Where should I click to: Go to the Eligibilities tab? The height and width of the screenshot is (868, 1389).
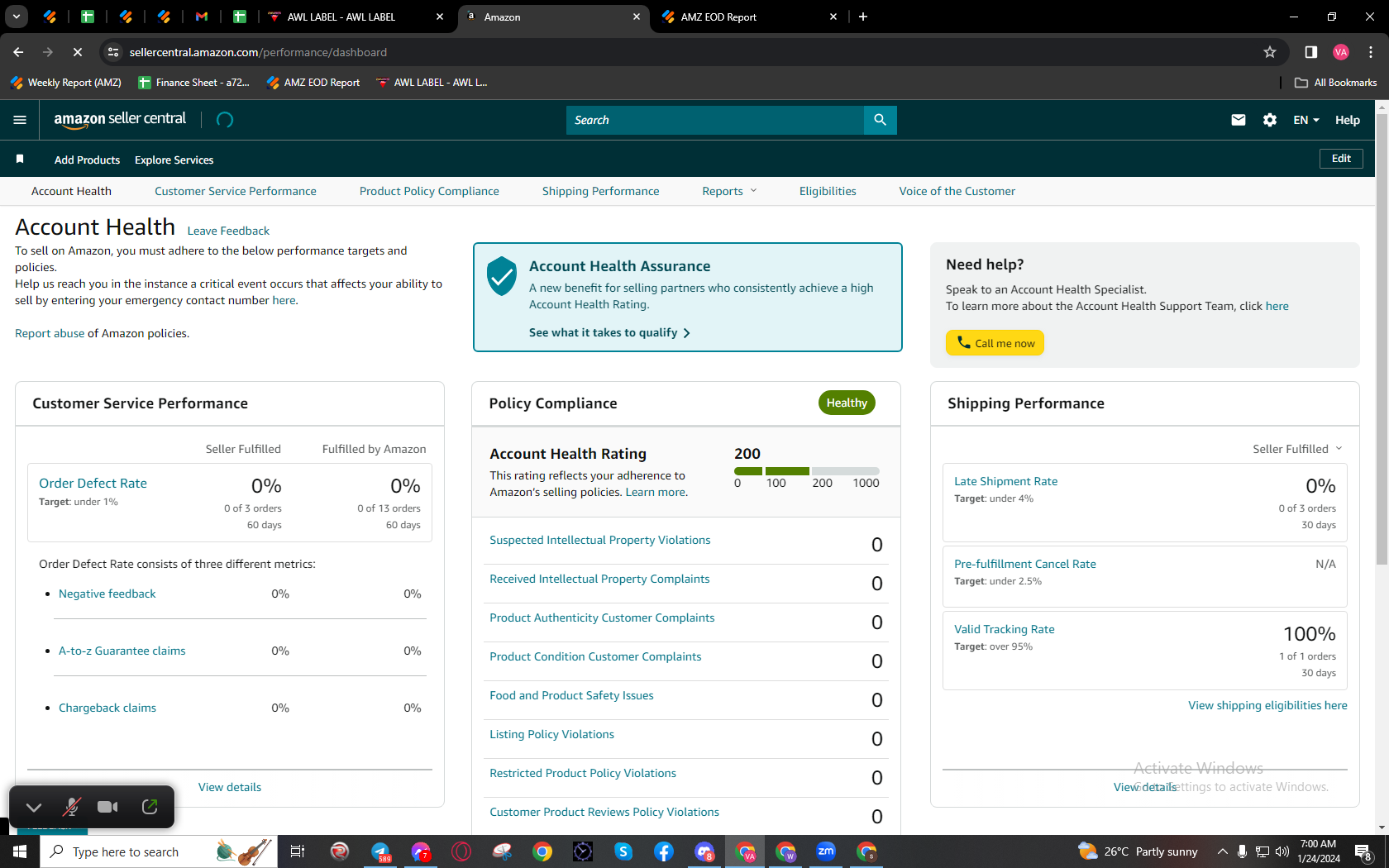pyautogui.click(x=828, y=191)
